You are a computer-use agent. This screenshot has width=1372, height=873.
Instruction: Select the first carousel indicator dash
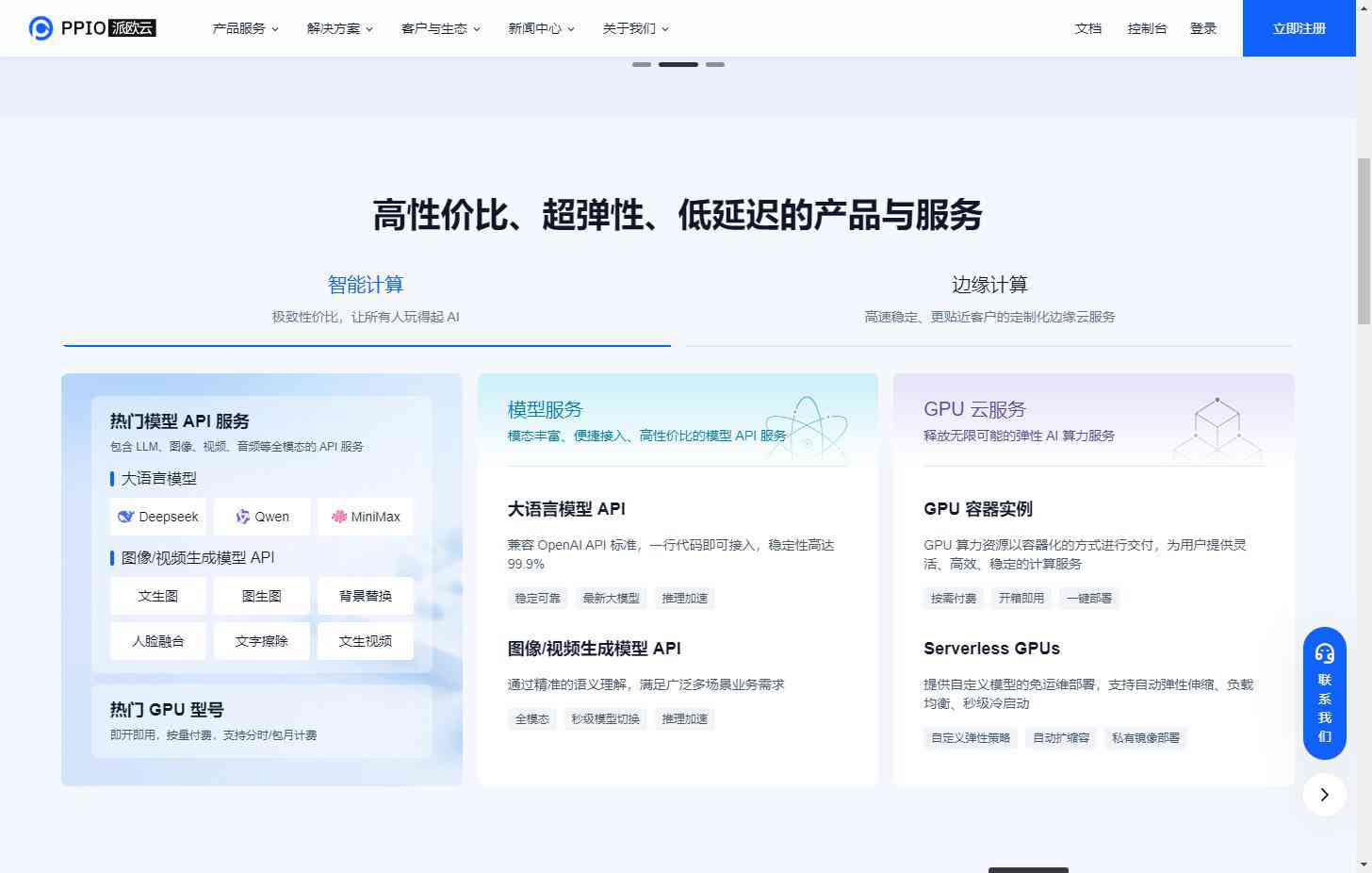[642, 64]
